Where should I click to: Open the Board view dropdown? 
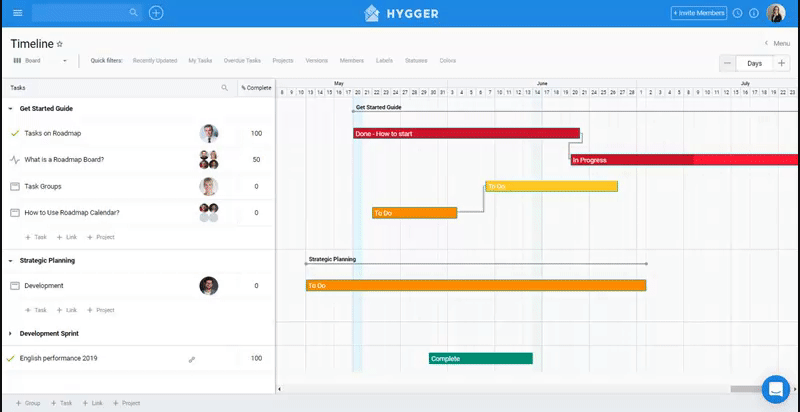[40, 61]
